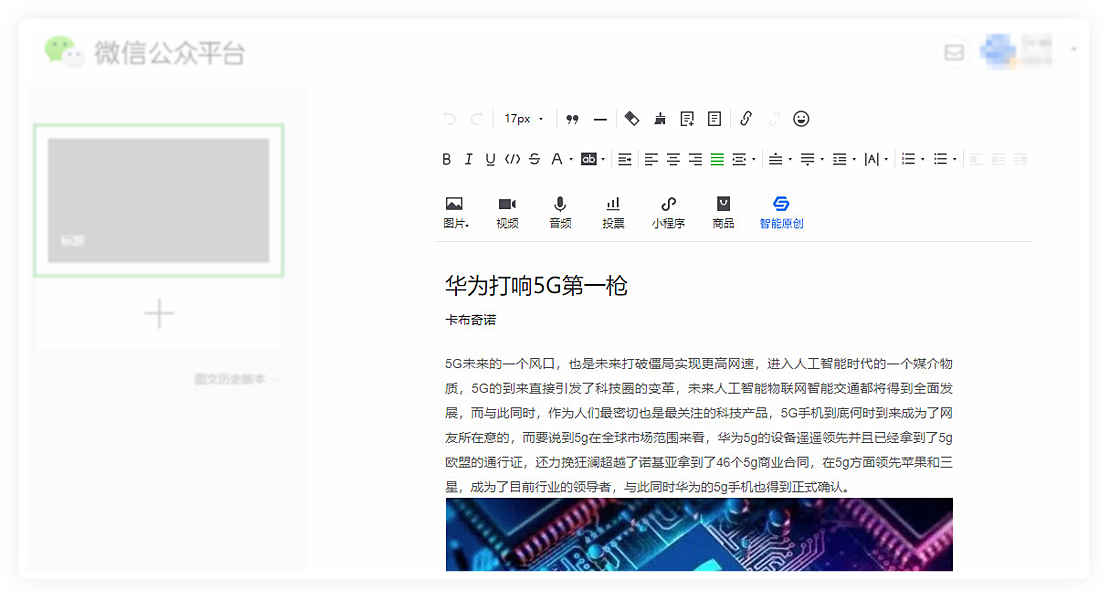
Task: Place the cursor in the 5G body paragraph
Action: point(699,425)
